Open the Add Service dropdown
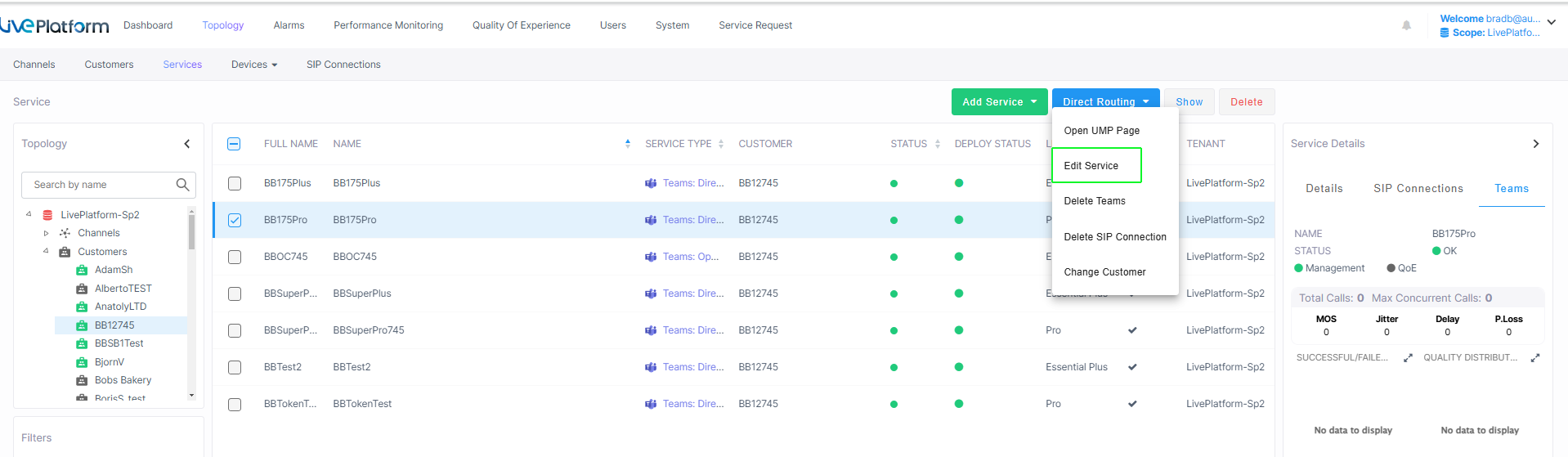 999,102
